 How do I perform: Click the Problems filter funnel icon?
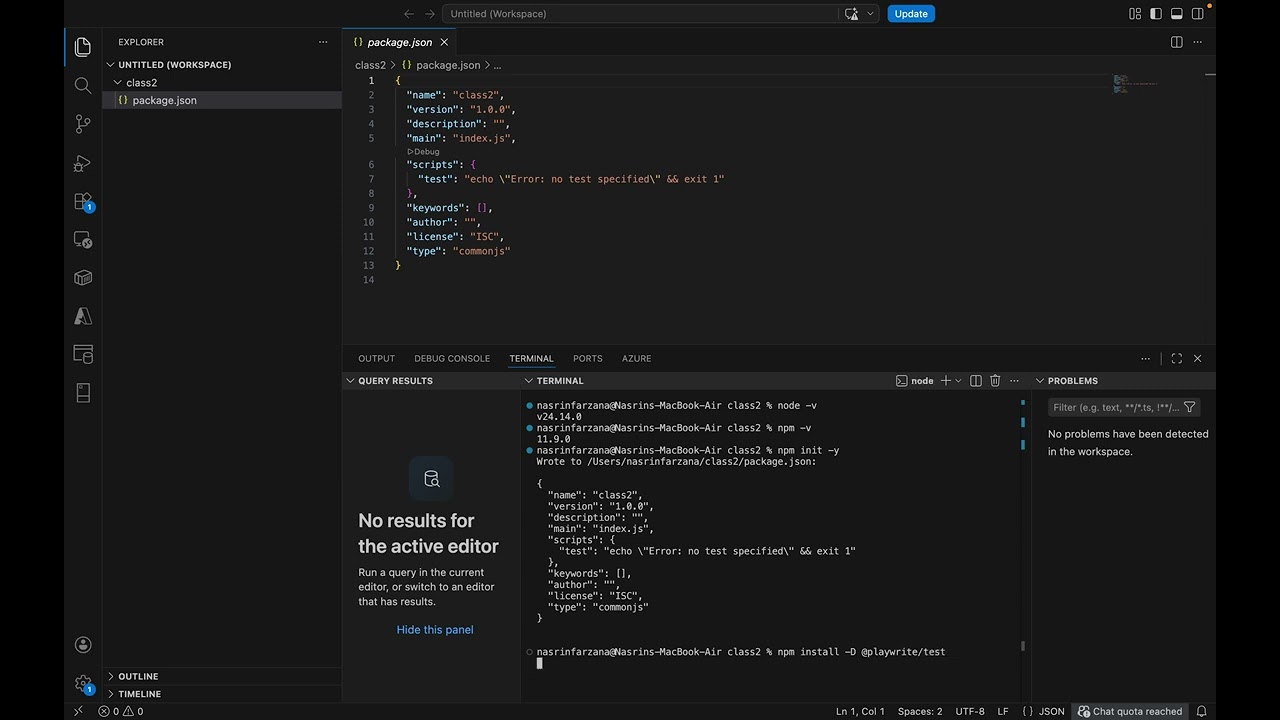pyautogui.click(x=1189, y=407)
